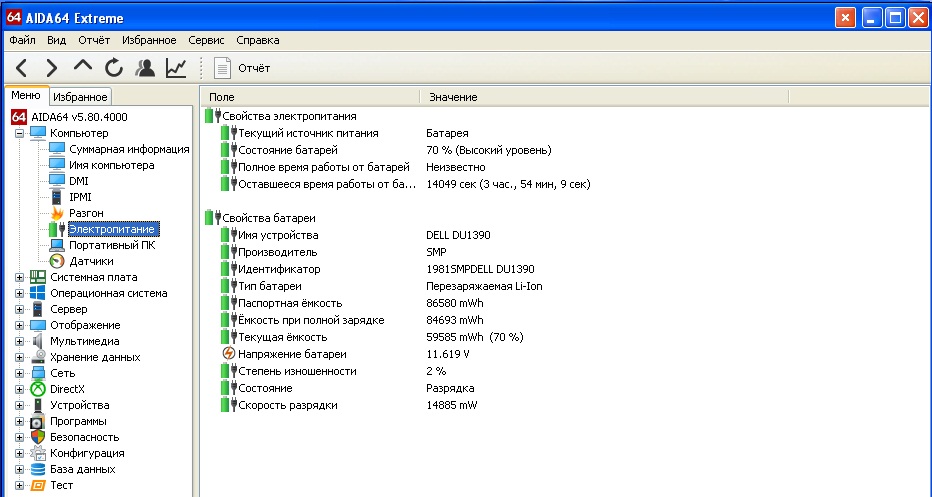This screenshot has height=497, width=932.
Task: Open the Сервис menu
Action: pos(206,40)
